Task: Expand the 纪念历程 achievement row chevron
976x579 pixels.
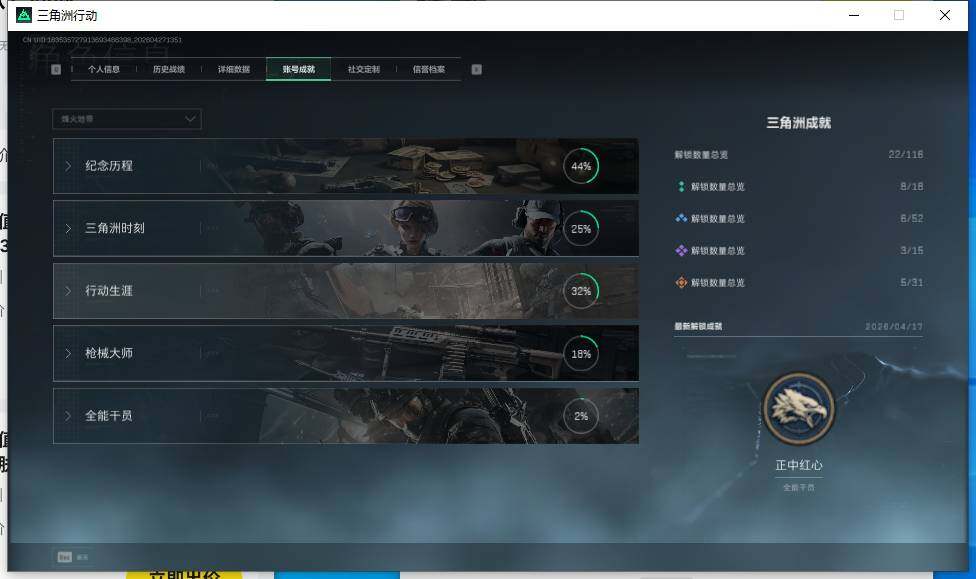Action: pyautogui.click(x=68, y=166)
